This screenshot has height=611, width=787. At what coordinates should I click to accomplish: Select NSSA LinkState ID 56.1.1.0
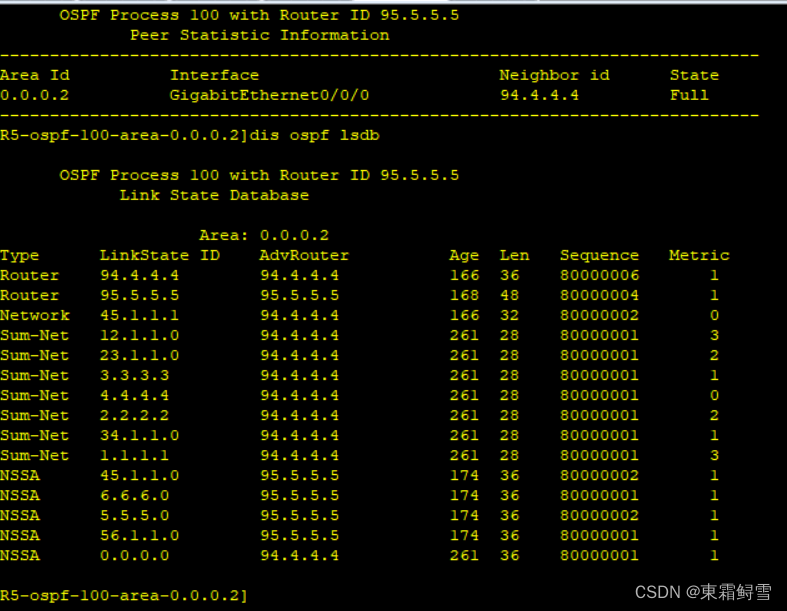pos(139,536)
